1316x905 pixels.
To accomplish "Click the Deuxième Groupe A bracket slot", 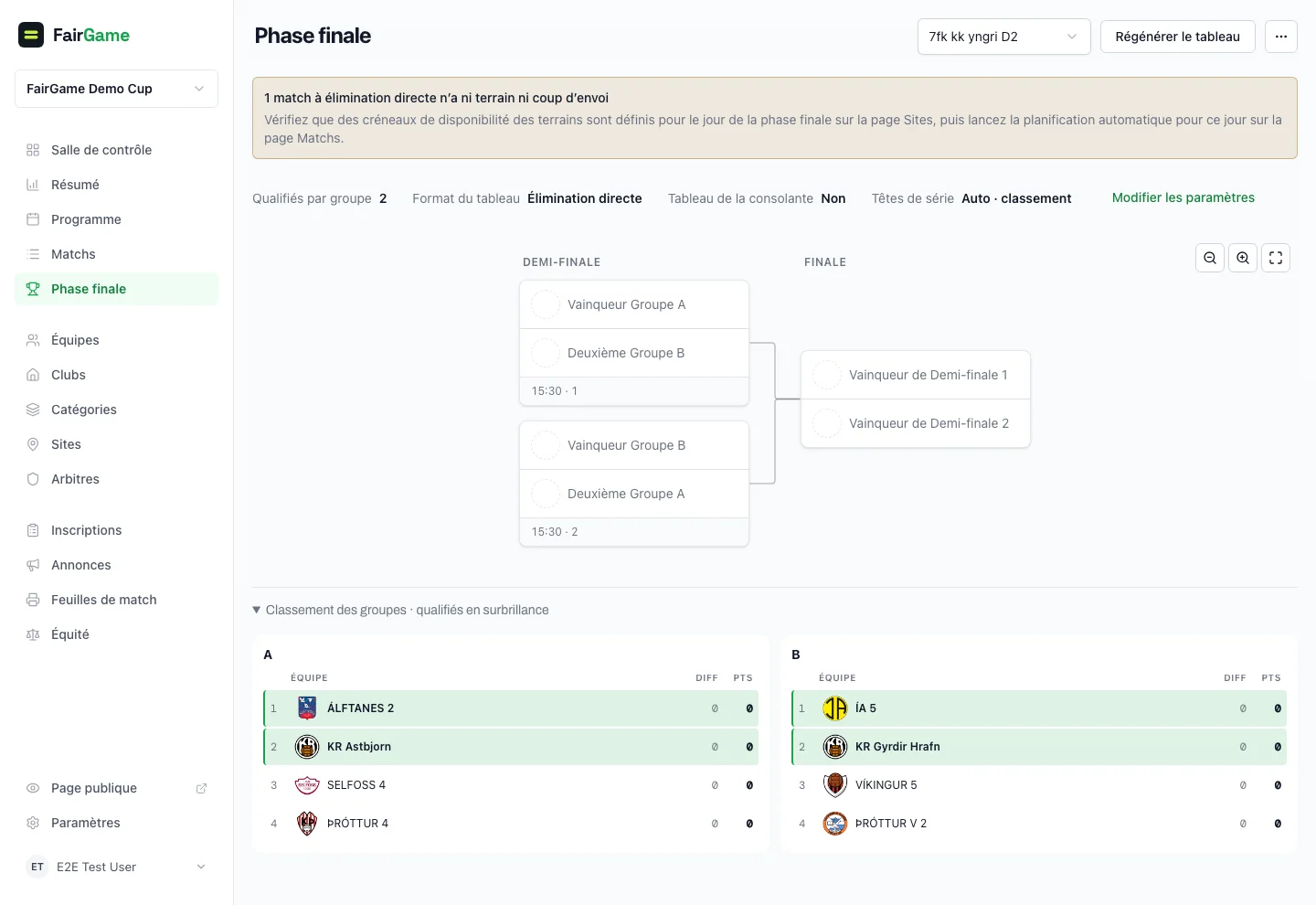I will click(x=634, y=494).
